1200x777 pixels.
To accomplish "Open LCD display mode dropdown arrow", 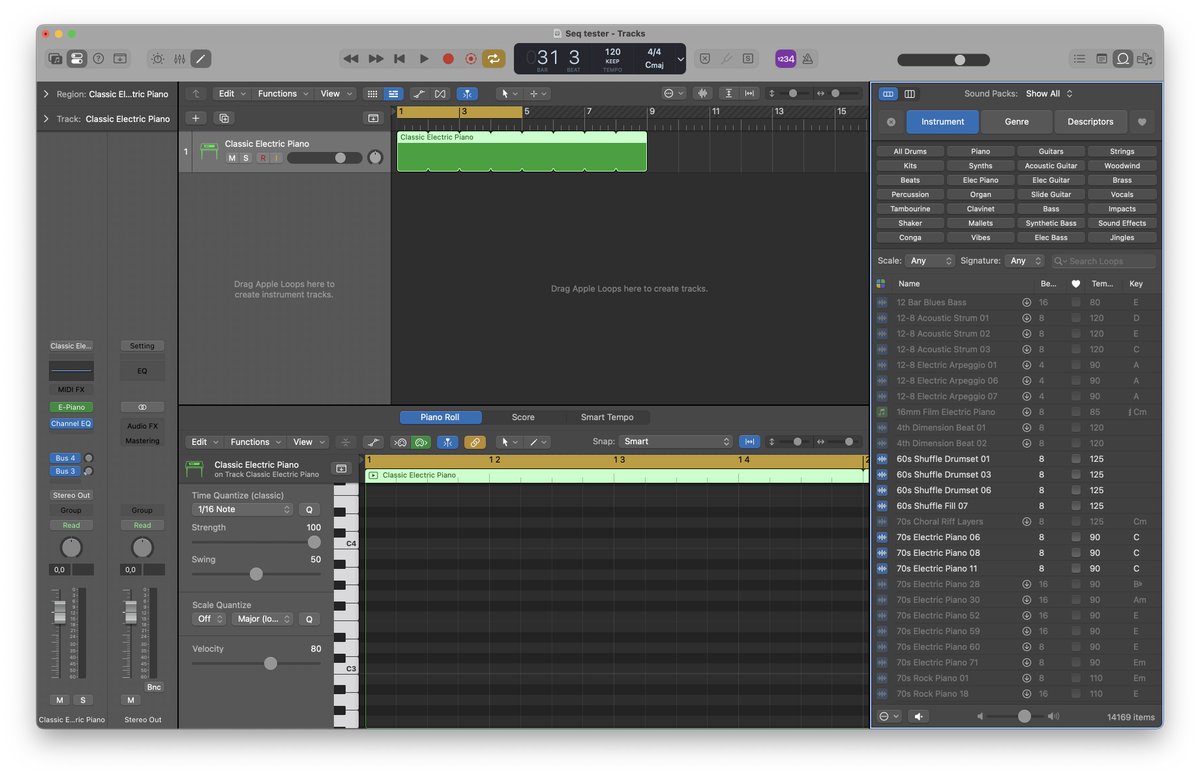I will [680, 59].
